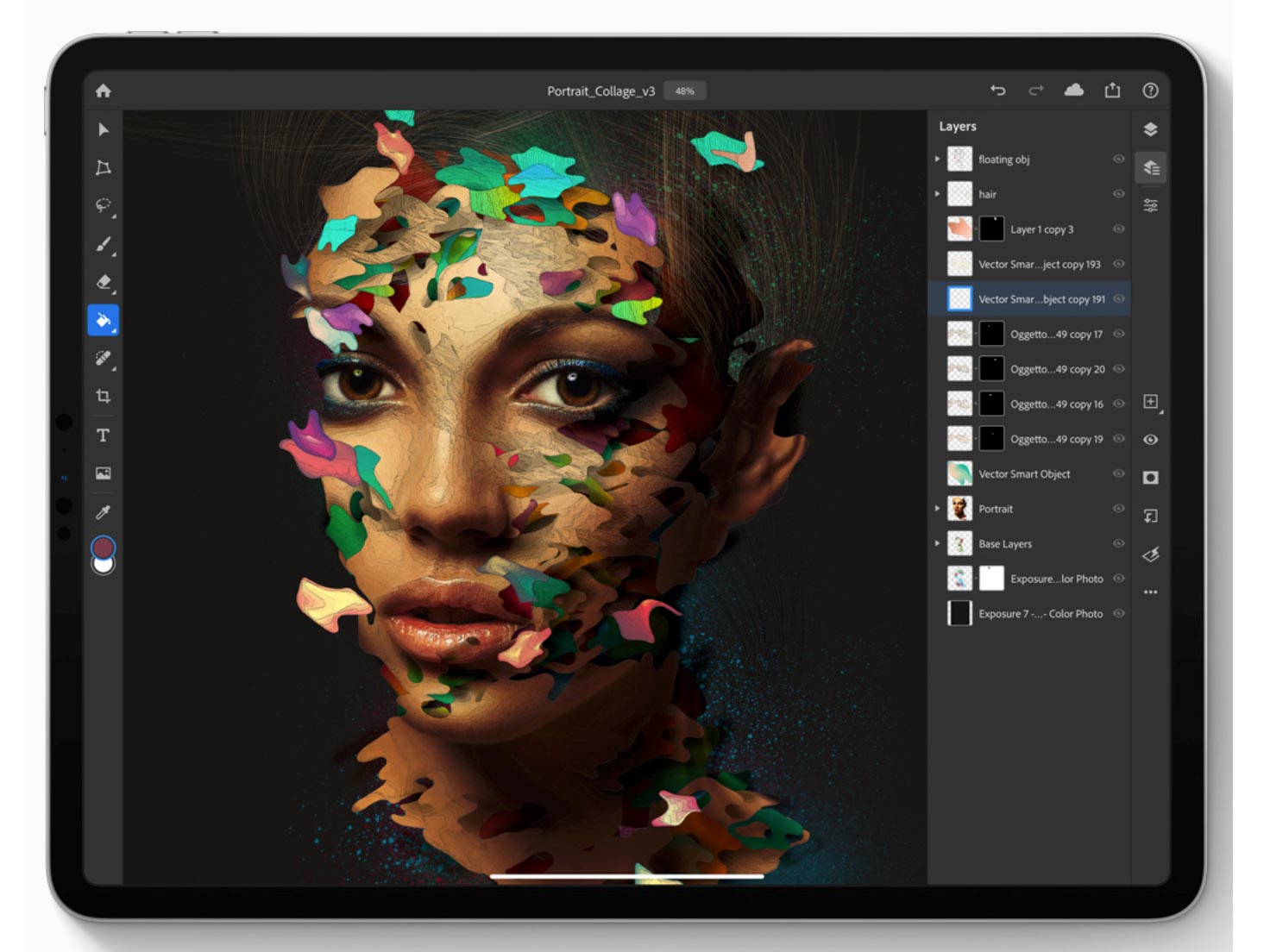
Task: Select the Eyedropper tool
Action: [x=104, y=512]
